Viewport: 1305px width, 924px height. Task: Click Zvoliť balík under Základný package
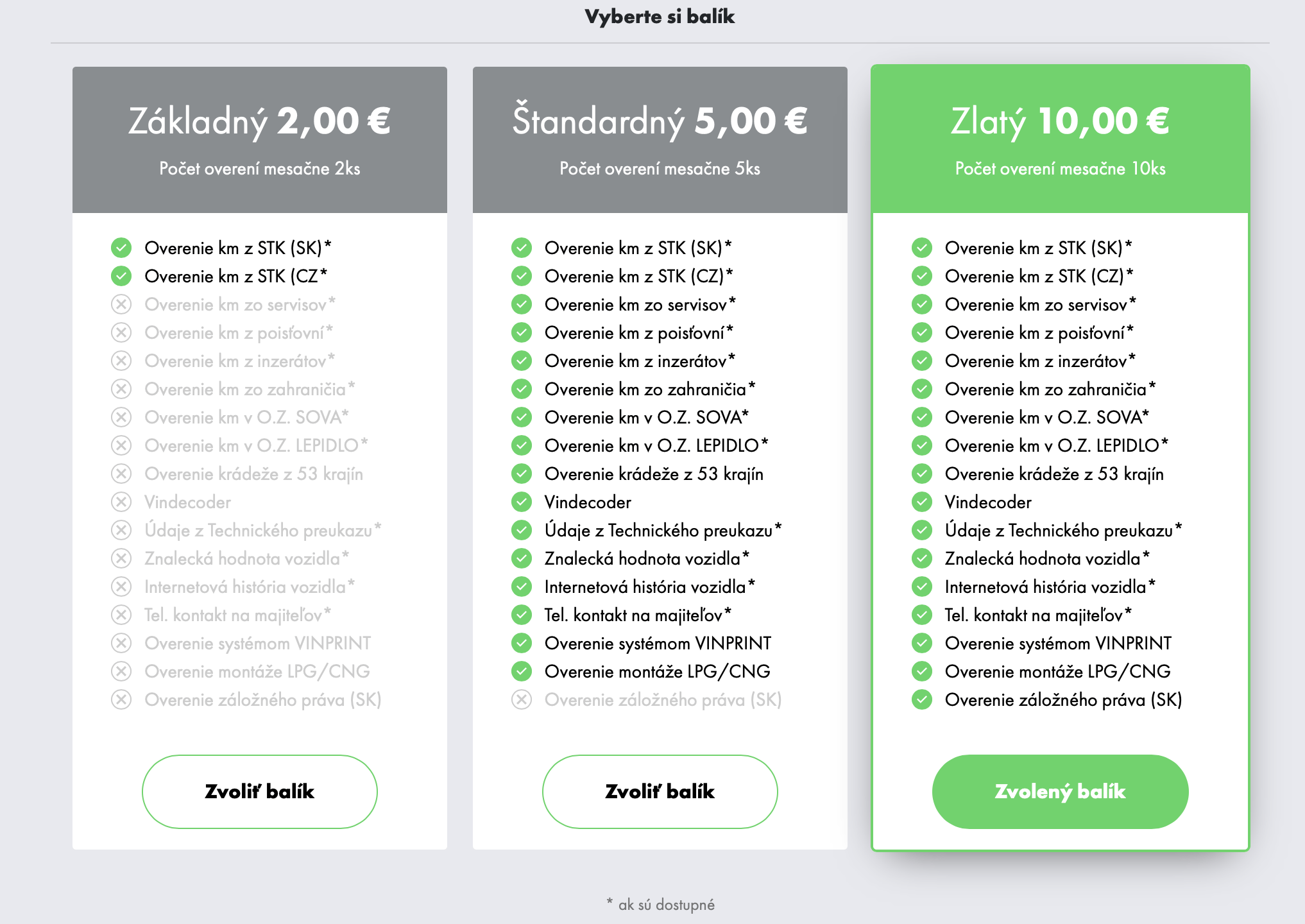click(259, 791)
